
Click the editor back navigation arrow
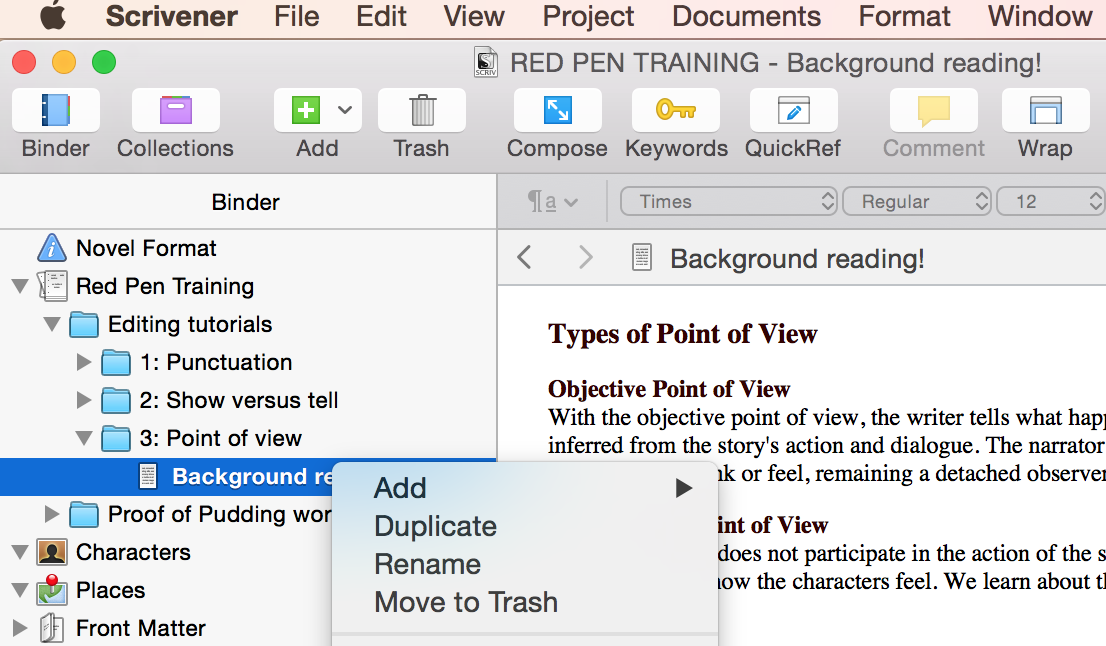pos(525,259)
